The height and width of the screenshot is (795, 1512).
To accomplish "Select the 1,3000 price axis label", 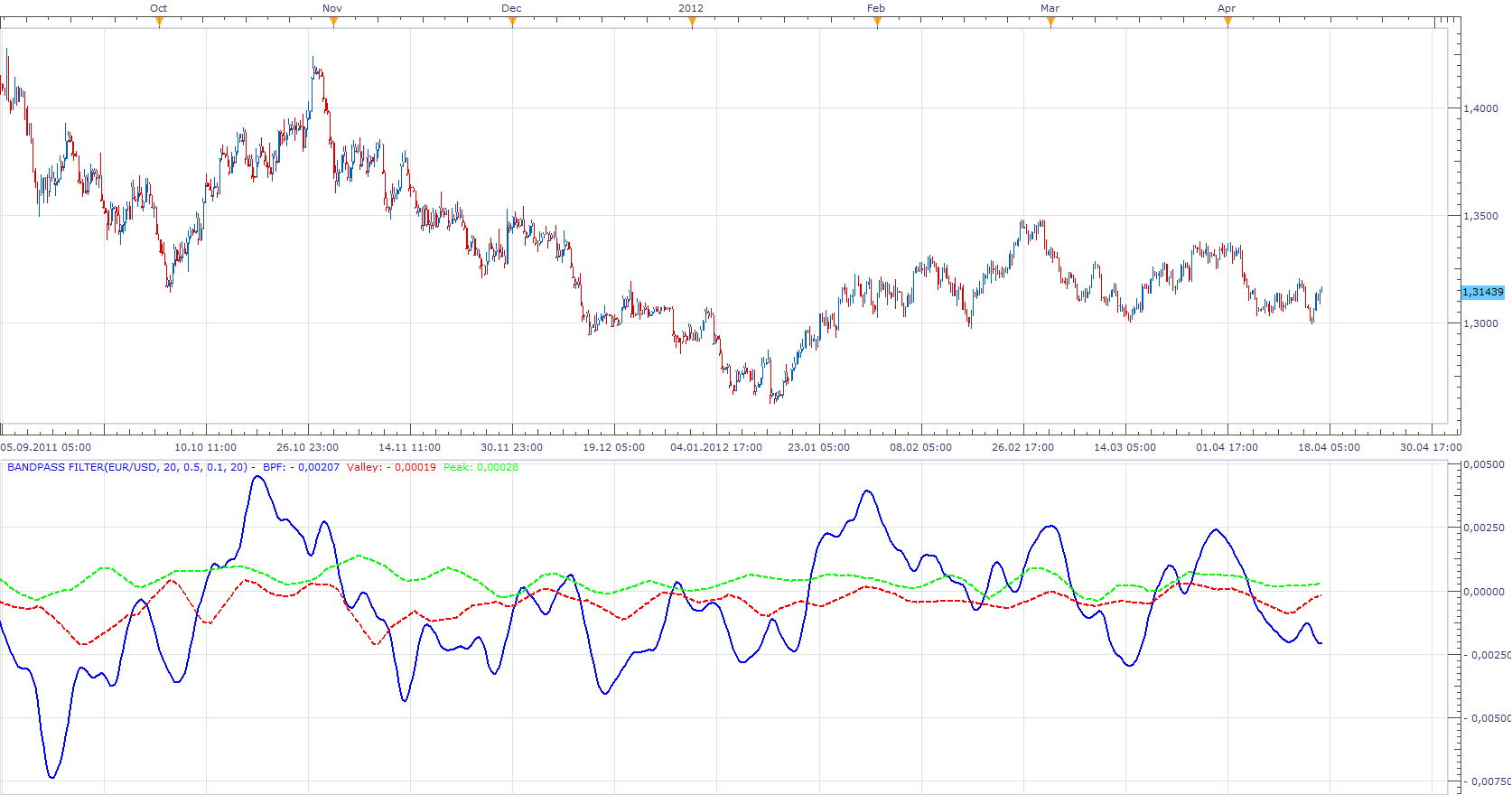I will pyautogui.click(x=1481, y=323).
